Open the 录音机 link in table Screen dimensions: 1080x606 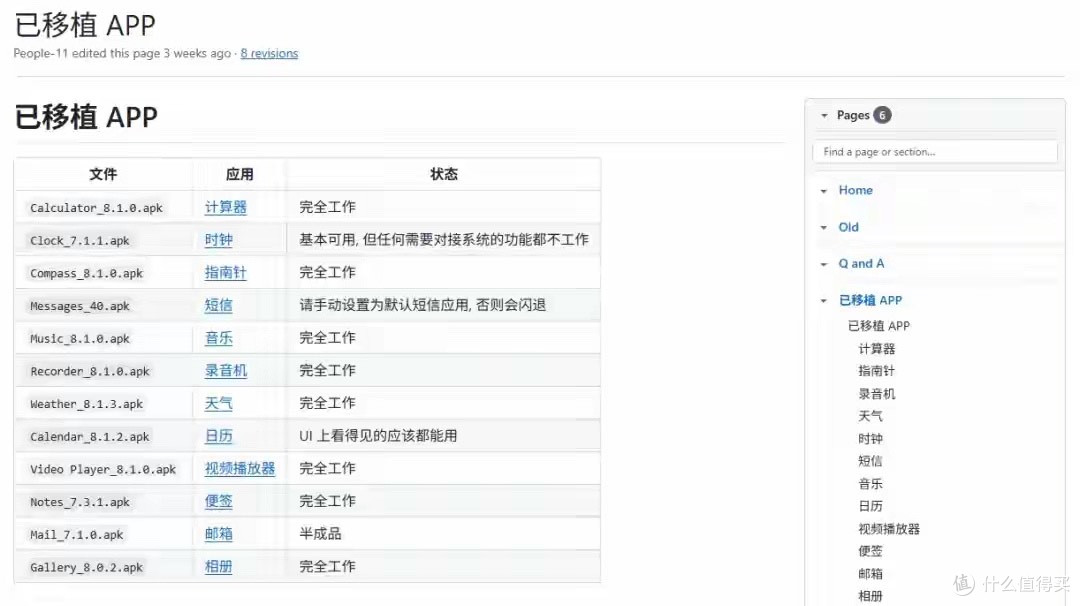click(225, 370)
